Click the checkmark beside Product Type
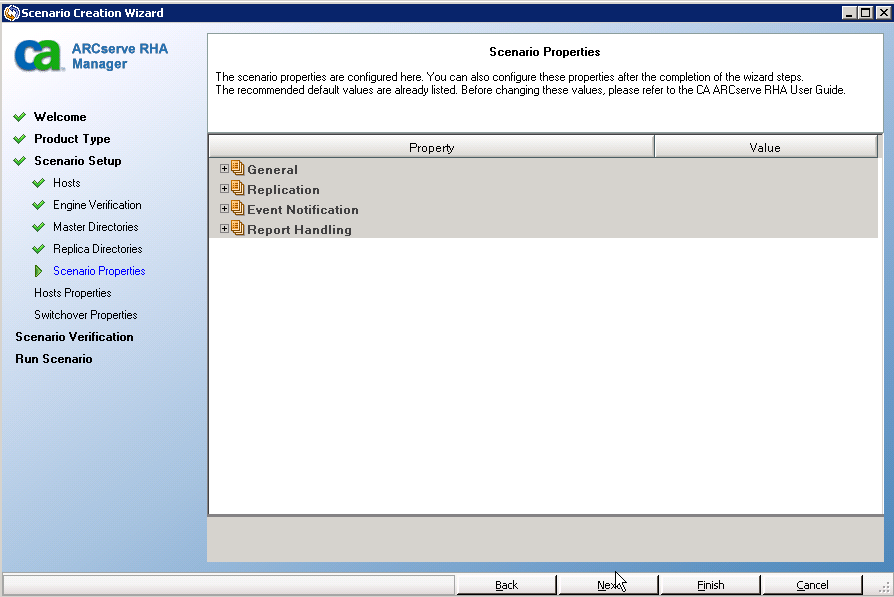 tap(21, 139)
